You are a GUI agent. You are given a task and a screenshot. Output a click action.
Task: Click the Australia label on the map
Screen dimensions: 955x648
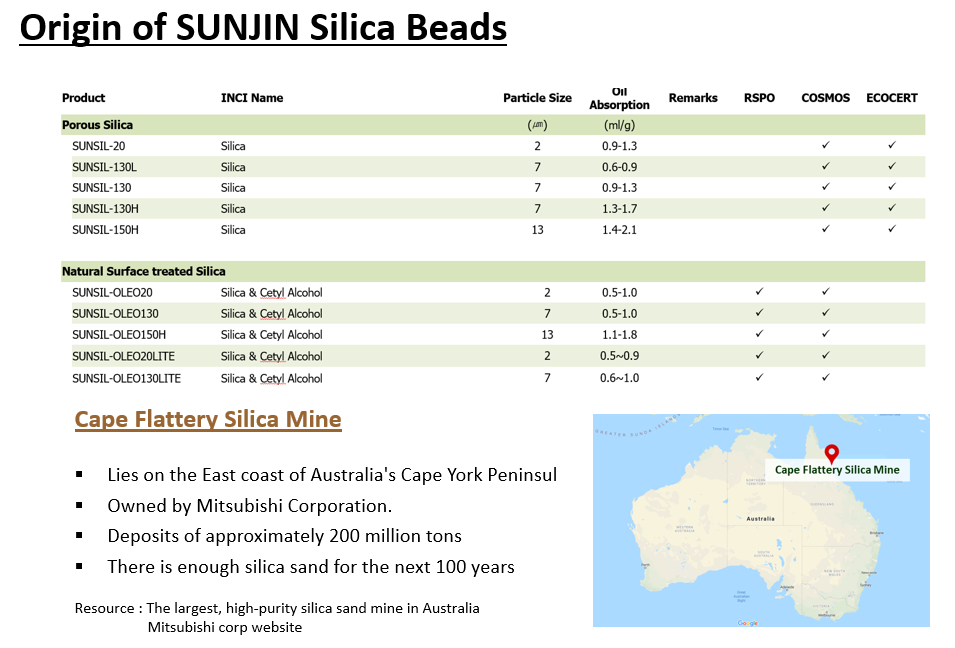[x=760, y=518]
